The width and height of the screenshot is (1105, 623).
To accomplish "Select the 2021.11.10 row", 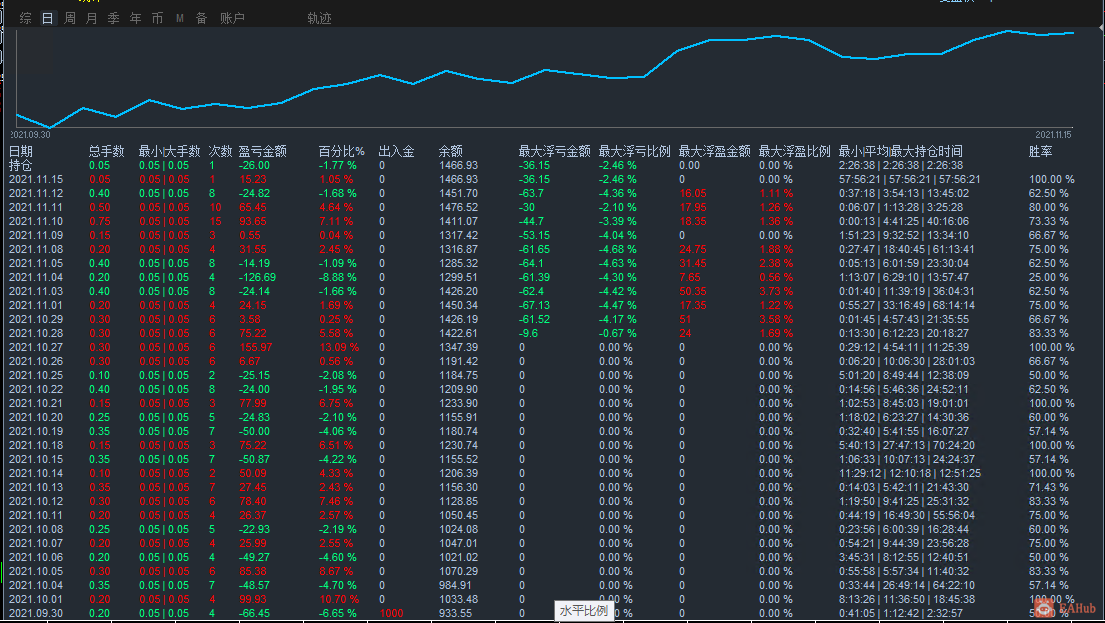I will [x=541, y=221].
